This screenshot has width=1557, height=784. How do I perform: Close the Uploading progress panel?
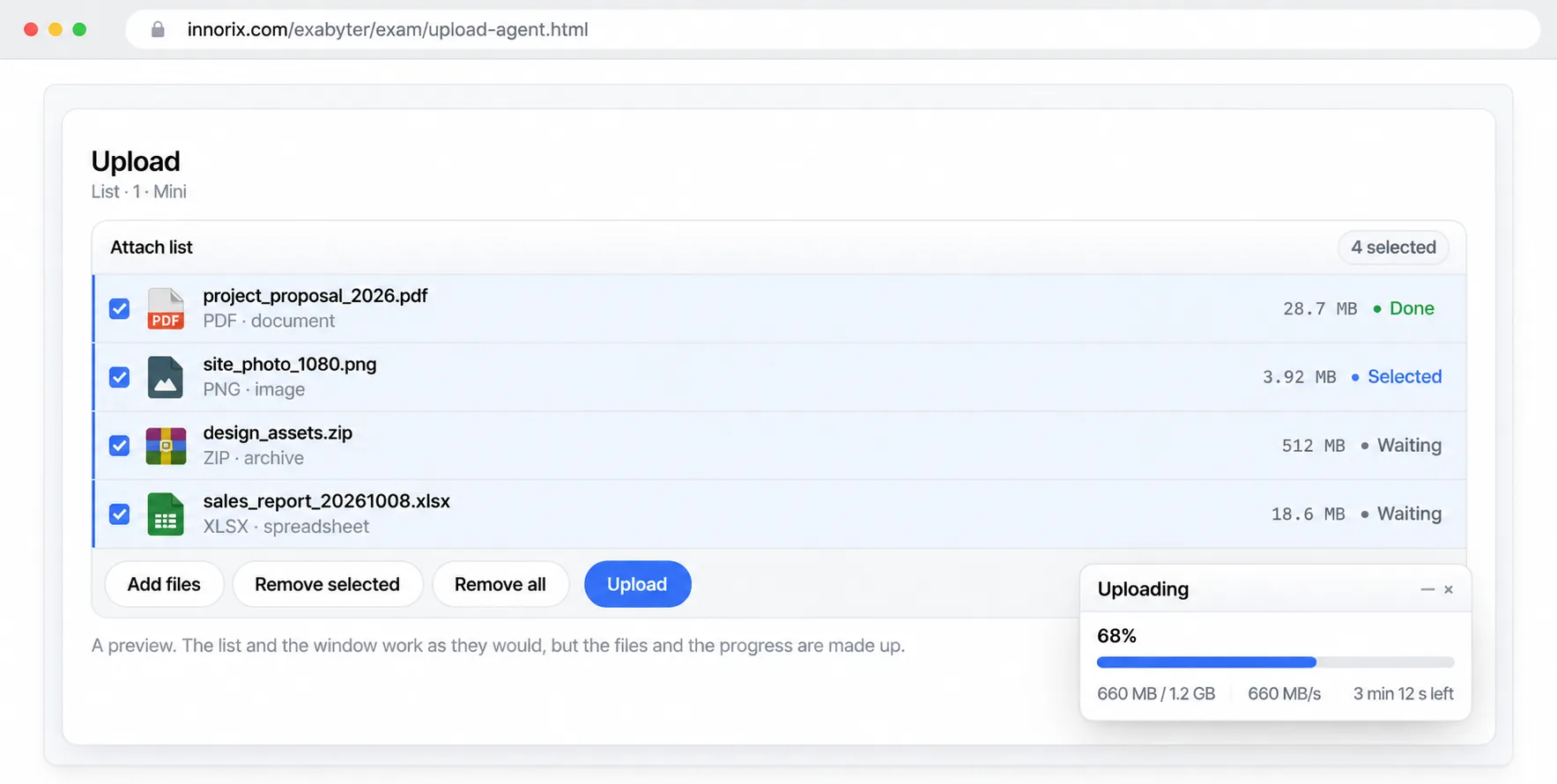1449,589
